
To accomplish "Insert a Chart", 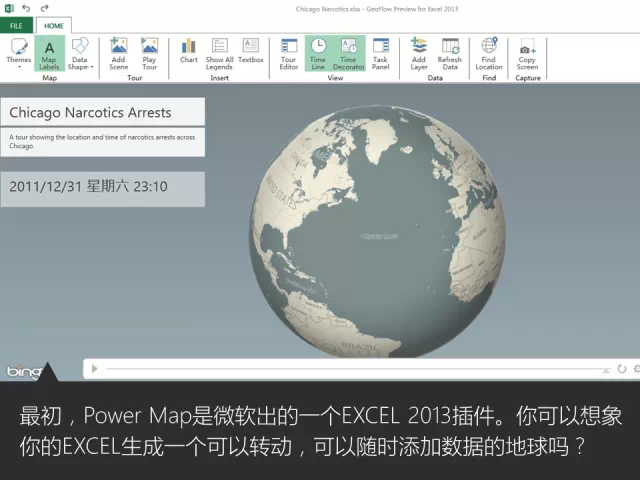I will pos(188,52).
